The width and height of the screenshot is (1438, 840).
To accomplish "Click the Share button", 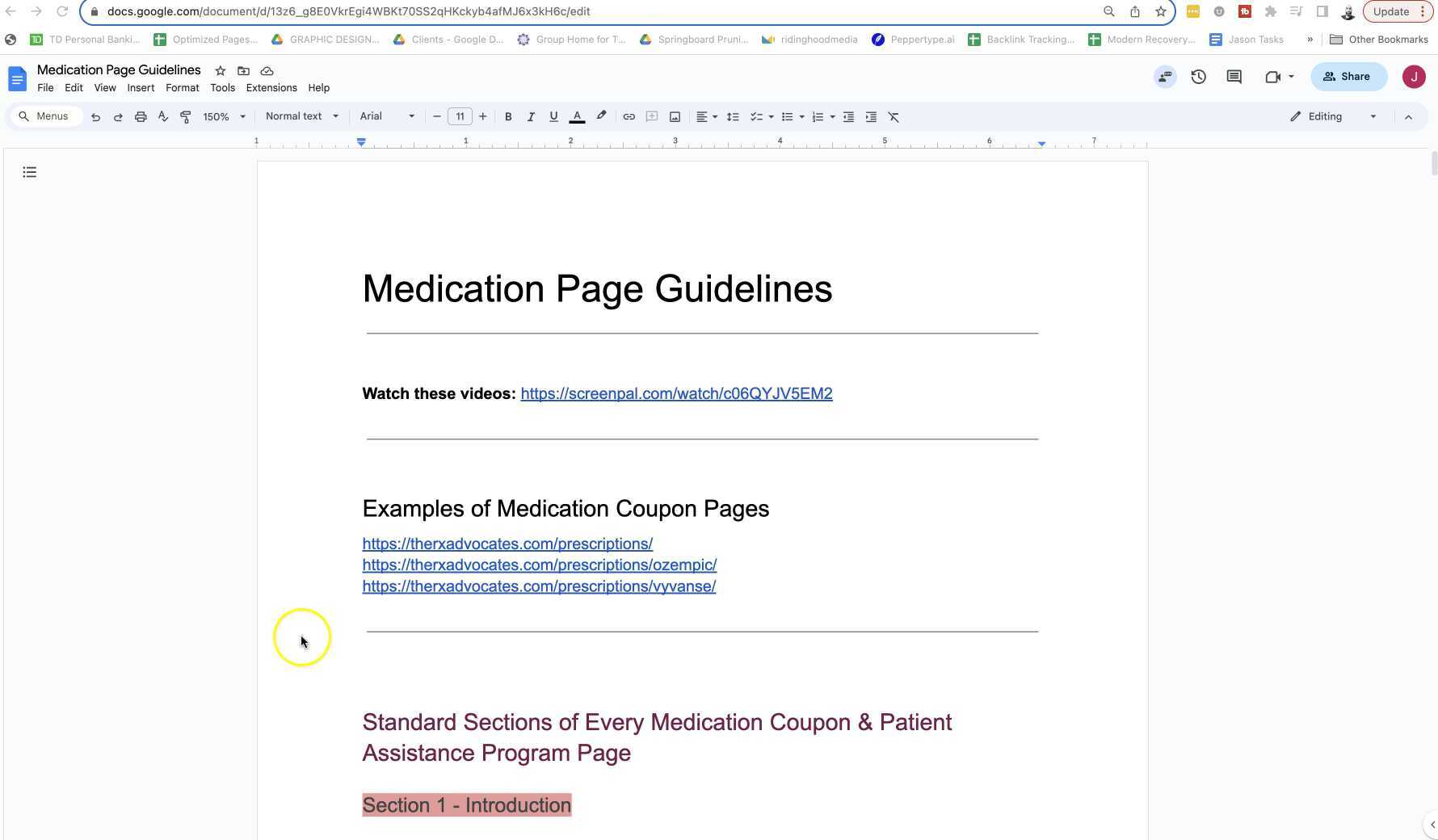I will [x=1348, y=77].
